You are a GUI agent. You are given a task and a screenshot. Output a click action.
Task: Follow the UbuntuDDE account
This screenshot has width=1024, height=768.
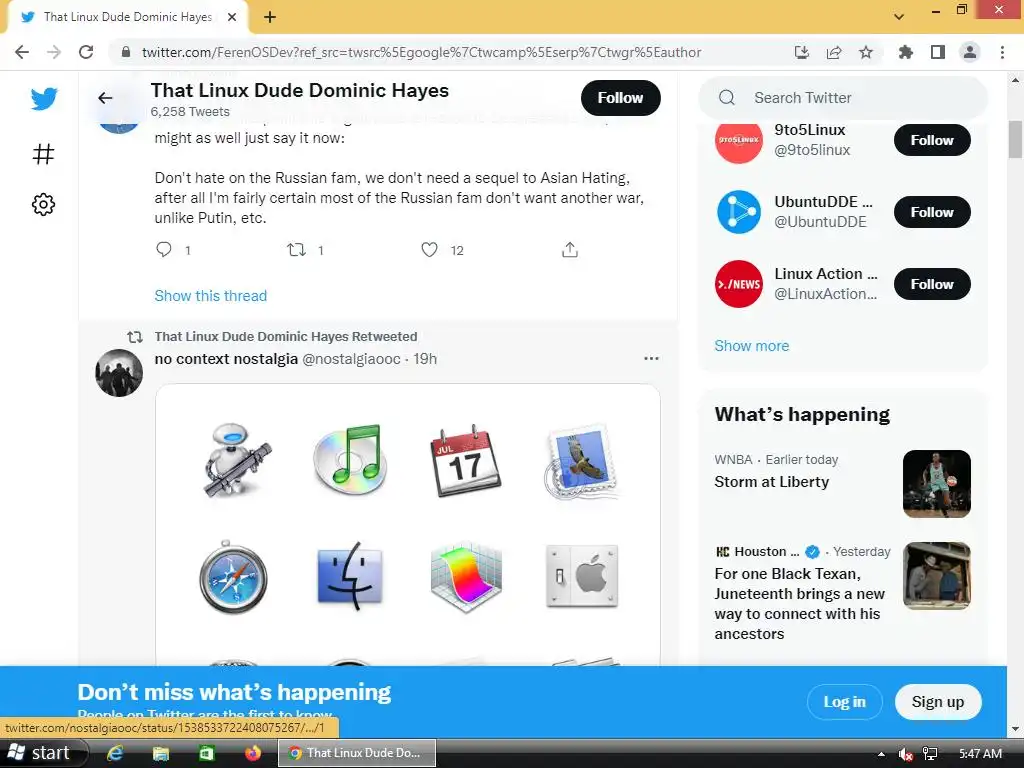tap(932, 212)
